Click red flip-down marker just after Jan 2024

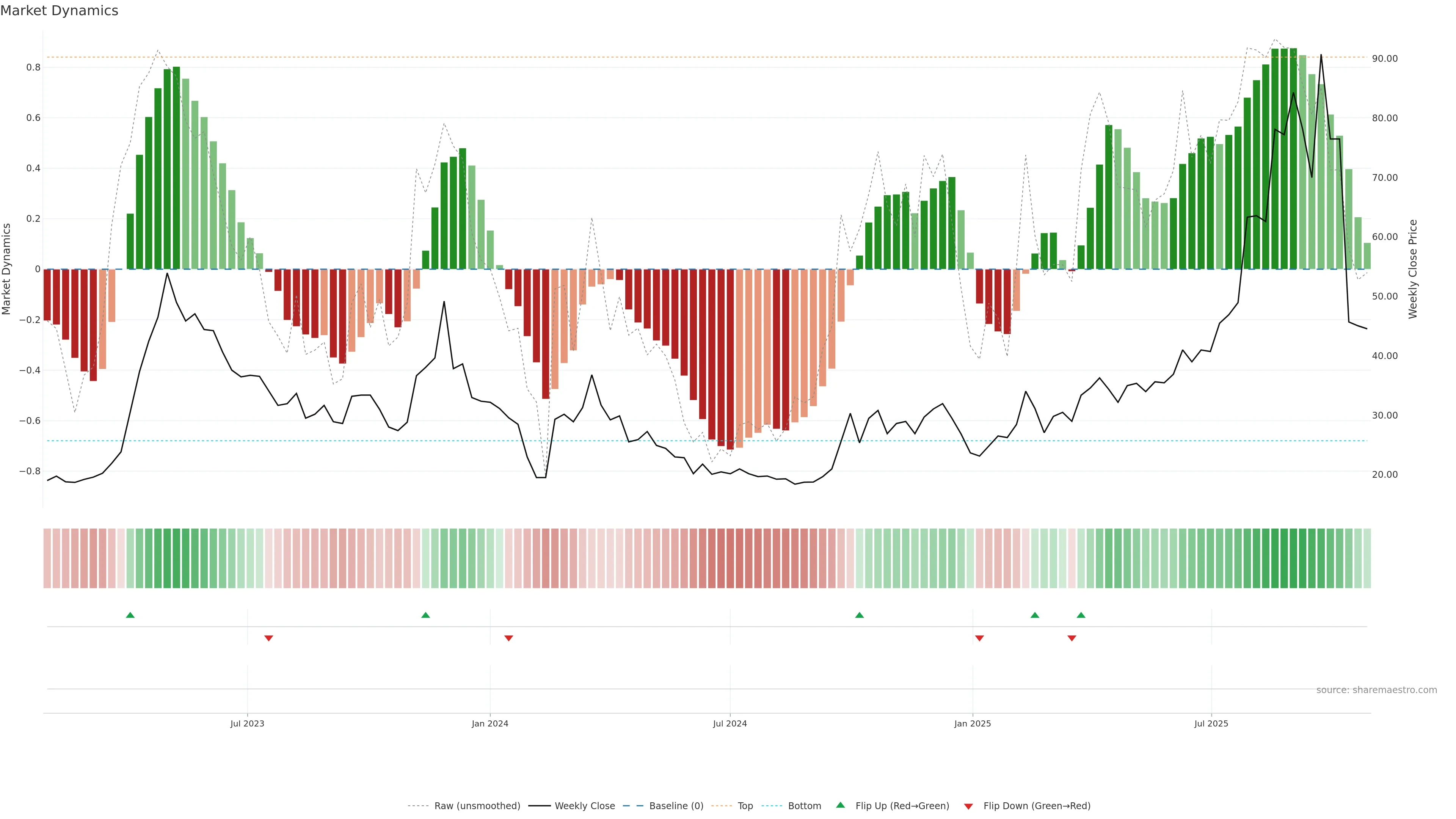click(508, 638)
